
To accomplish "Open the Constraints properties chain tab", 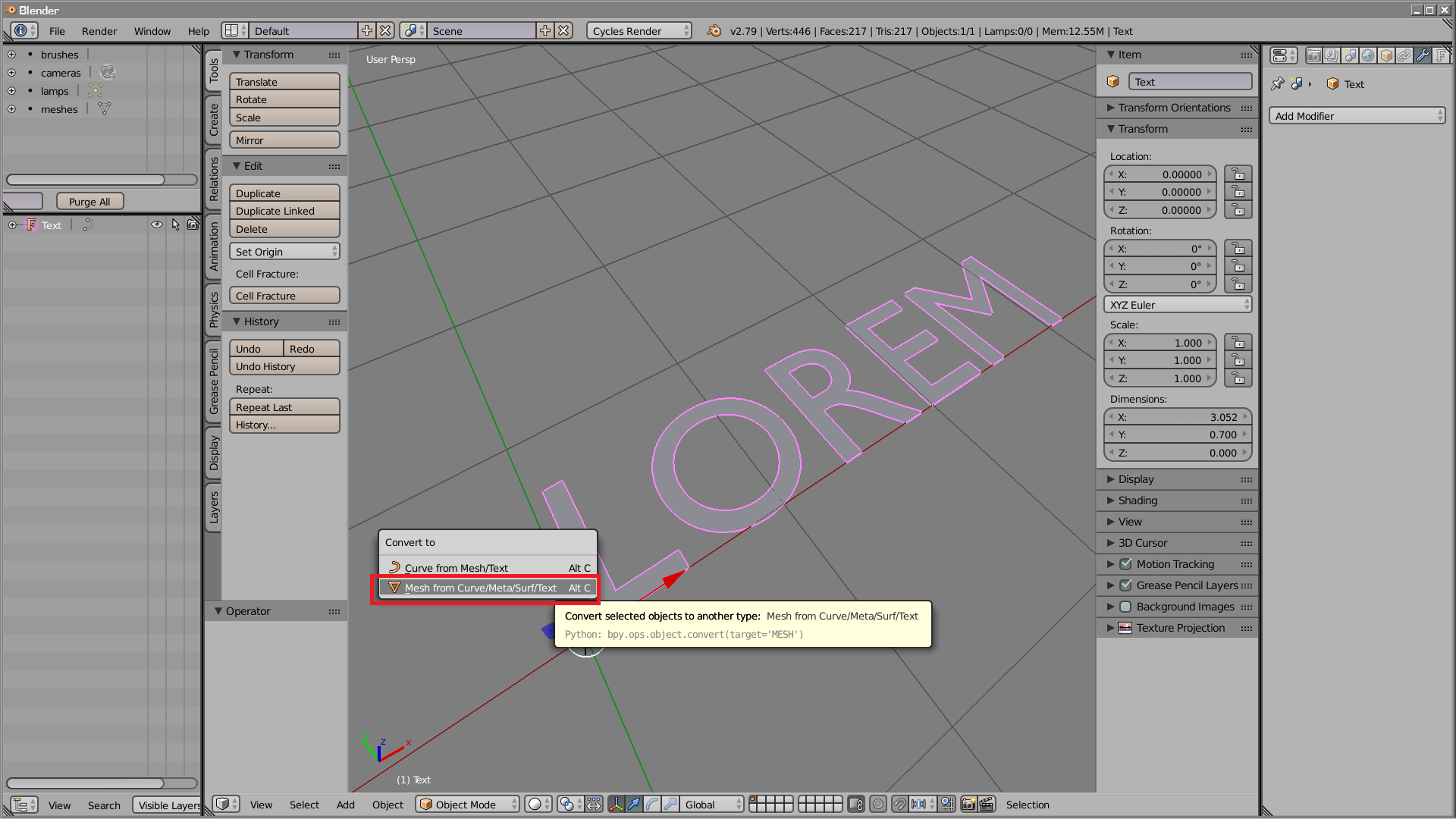I will coord(1404,55).
